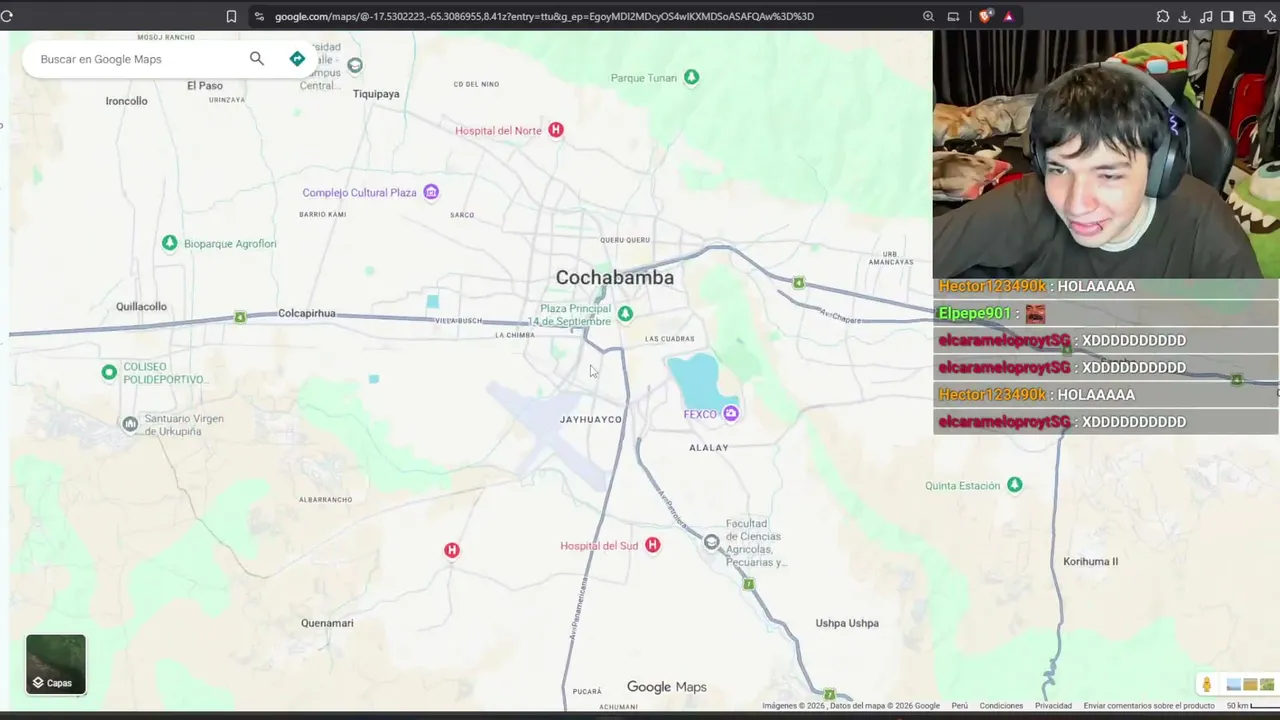Click the Cochabamba city label
This screenshot has height=720, width=1280.
click(615, 277)
